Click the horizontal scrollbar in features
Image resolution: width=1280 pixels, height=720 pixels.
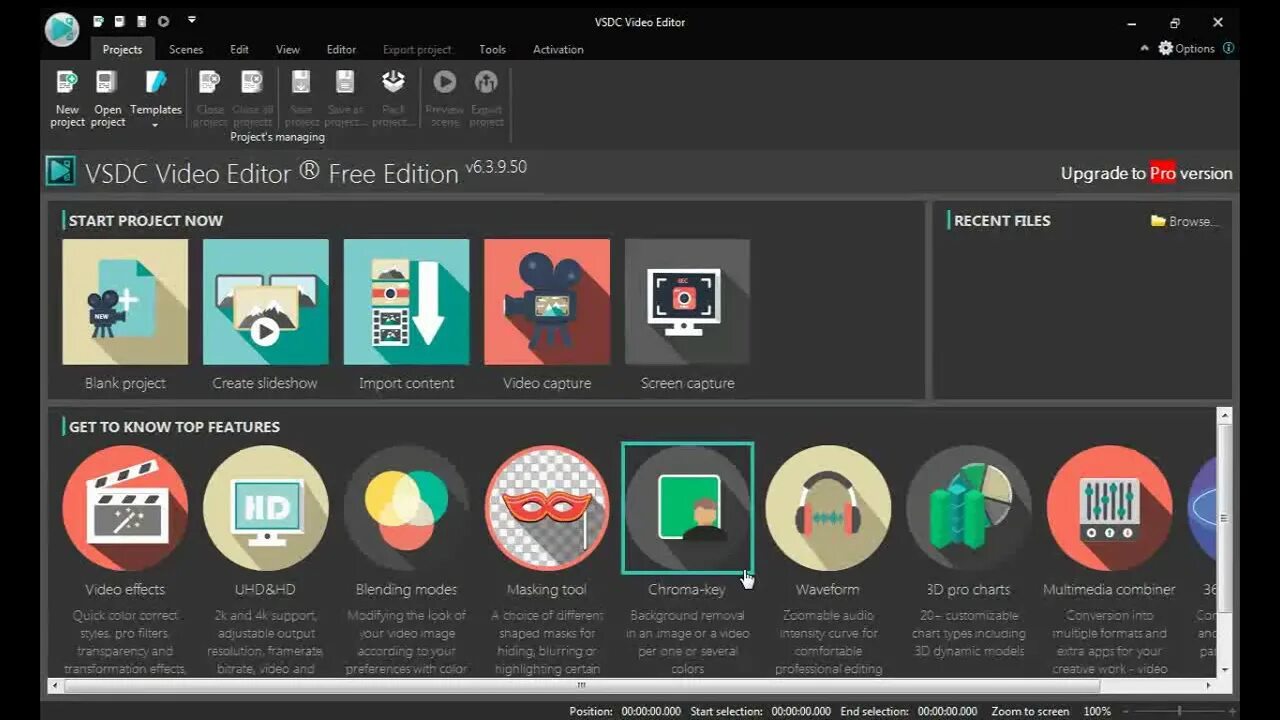pos(582,686)
